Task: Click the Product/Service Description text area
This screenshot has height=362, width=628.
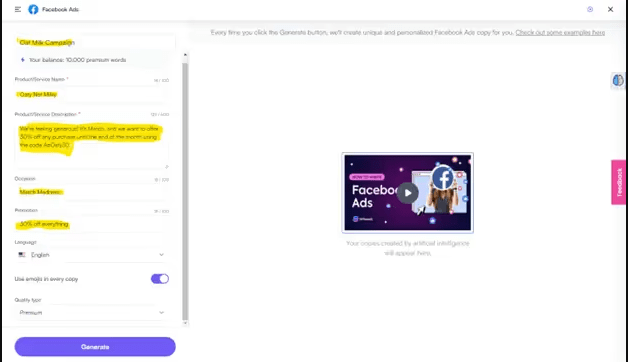Action: coord(92,144)
